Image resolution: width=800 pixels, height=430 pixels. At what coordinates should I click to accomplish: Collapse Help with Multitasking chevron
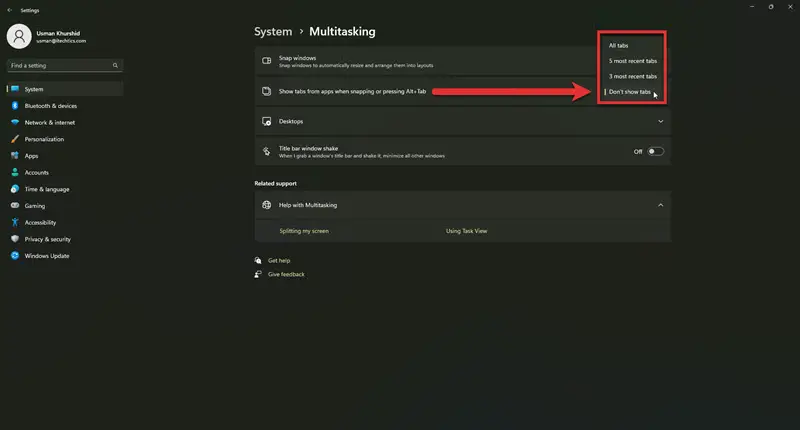pyautogui.click(x=661, y=205)
